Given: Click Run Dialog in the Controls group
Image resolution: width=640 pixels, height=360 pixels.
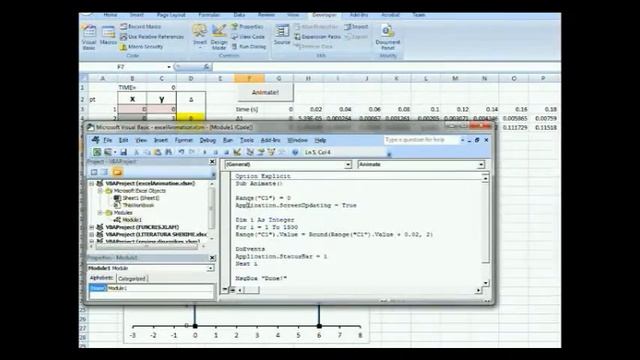Looking at the screenshot, I should (249, 47).
